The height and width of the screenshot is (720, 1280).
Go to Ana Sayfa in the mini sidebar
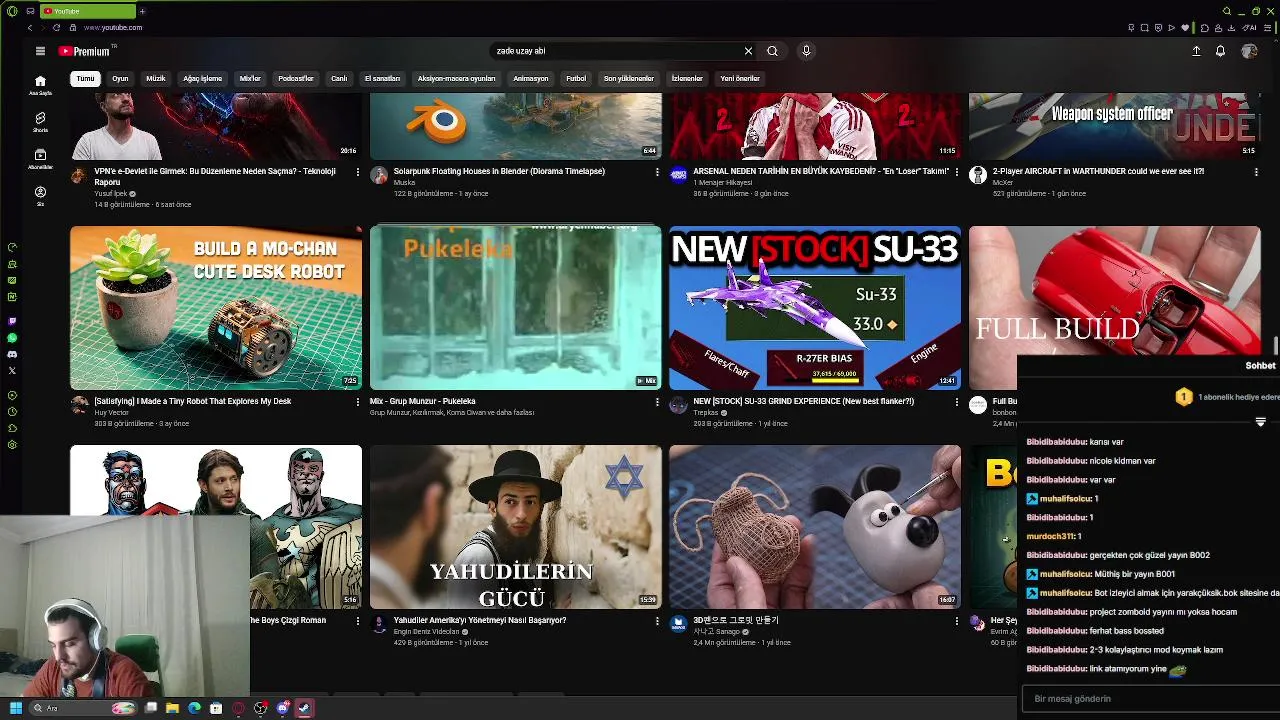[x=40, y=85]
